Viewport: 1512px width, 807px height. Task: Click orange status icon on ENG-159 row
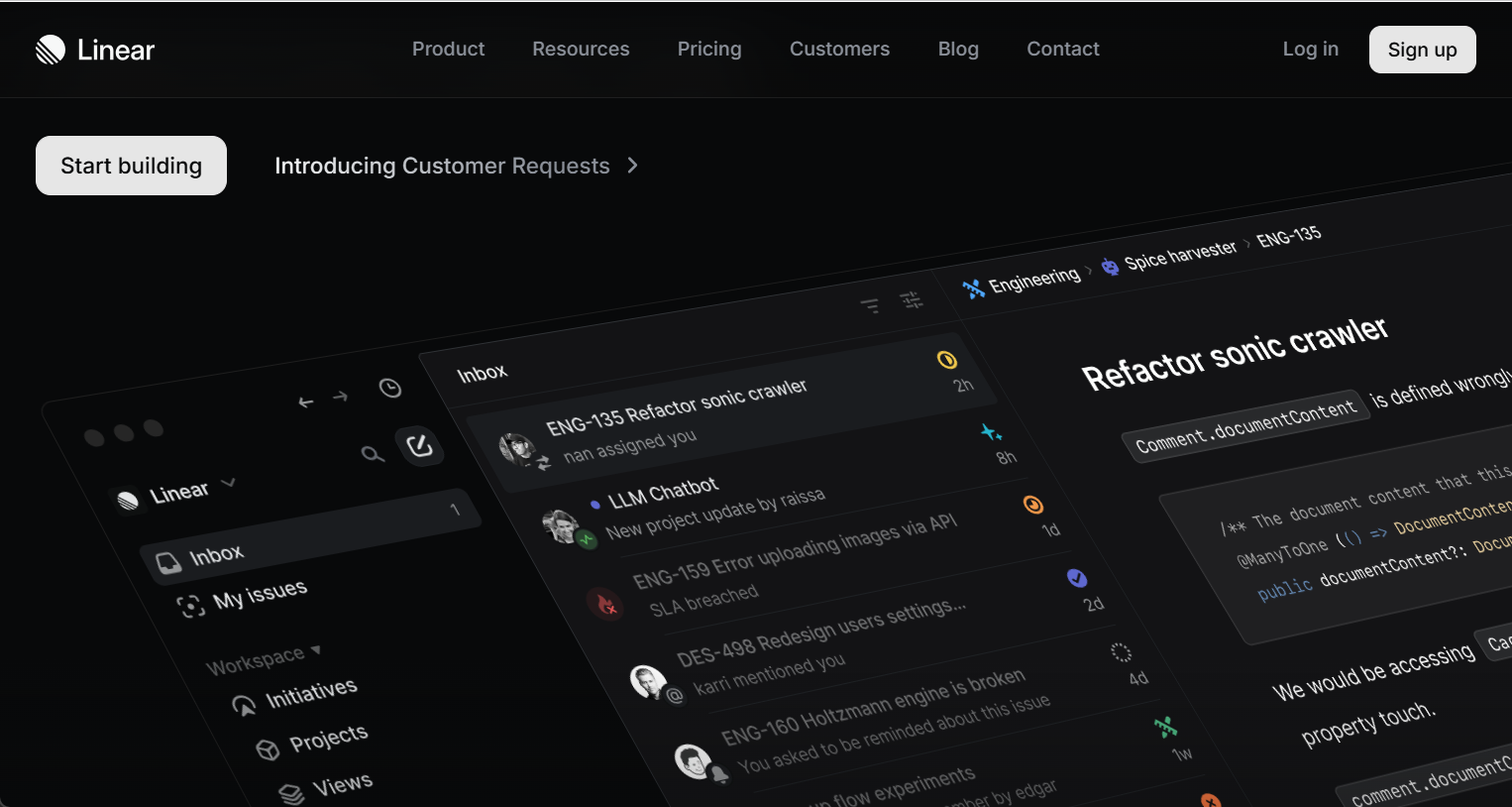pyautogui.click(x=1033, y=506)
